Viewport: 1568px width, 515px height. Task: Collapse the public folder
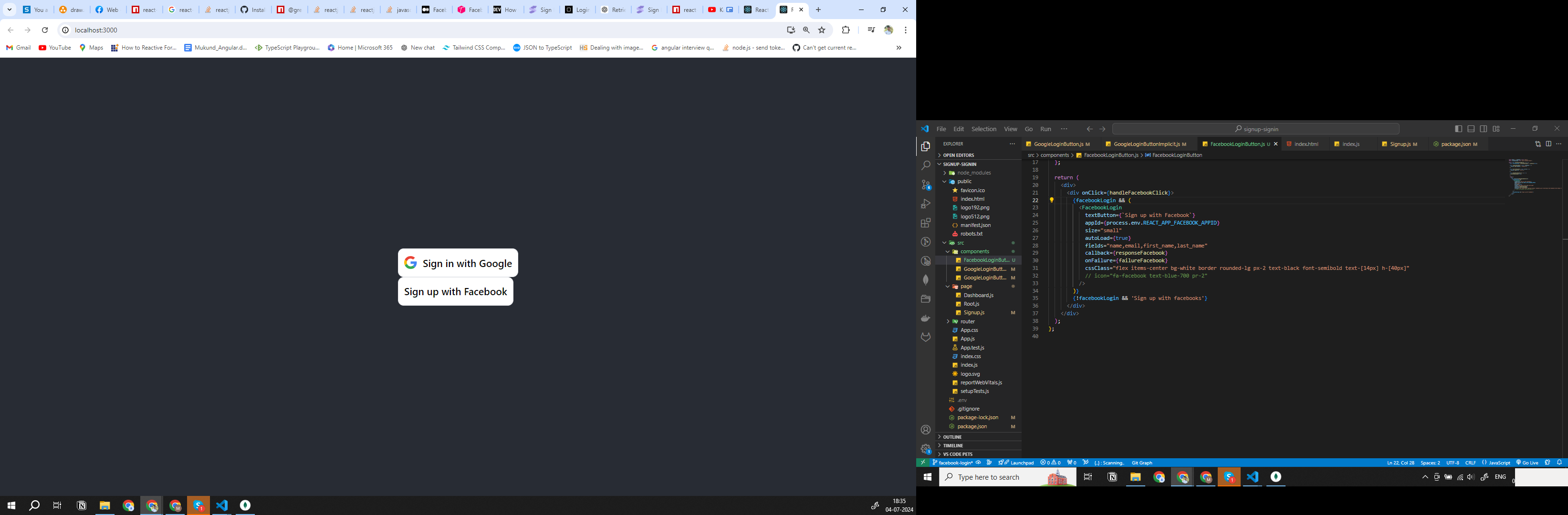point(978,181)
